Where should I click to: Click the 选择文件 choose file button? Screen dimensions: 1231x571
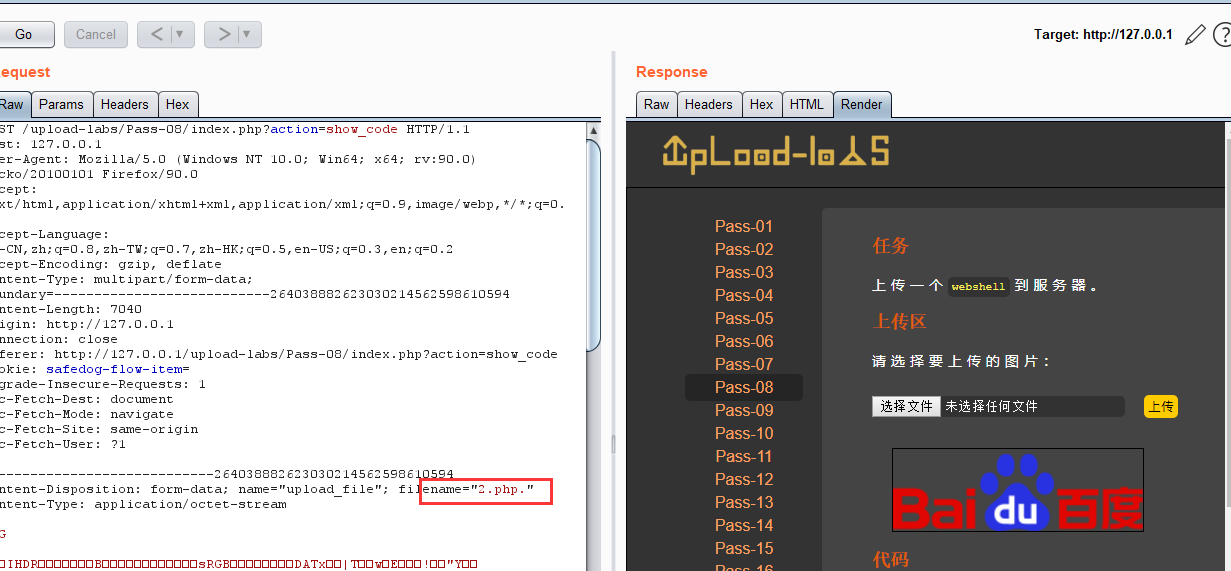click(x=906, y=406)
